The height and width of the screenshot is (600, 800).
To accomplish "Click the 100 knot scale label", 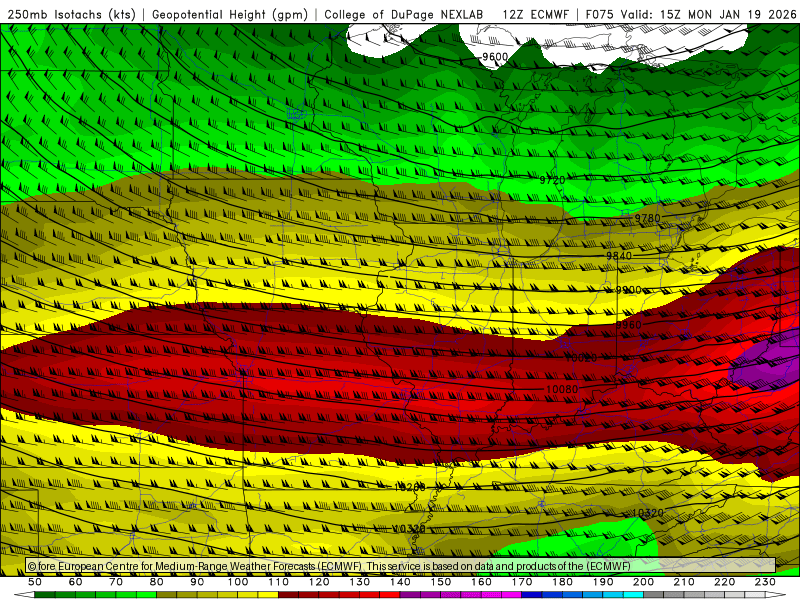I will click(x=238, y=582).
